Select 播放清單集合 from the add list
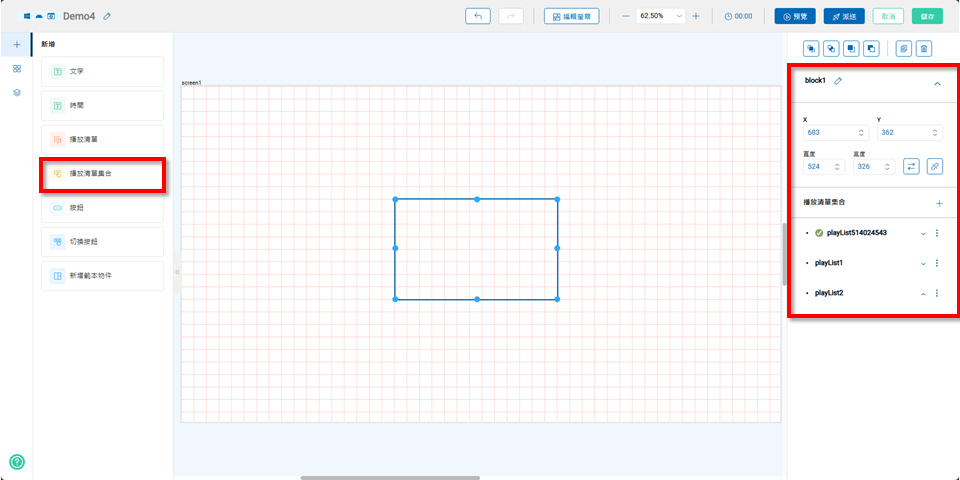960x480 pixels. coord(102,174)
